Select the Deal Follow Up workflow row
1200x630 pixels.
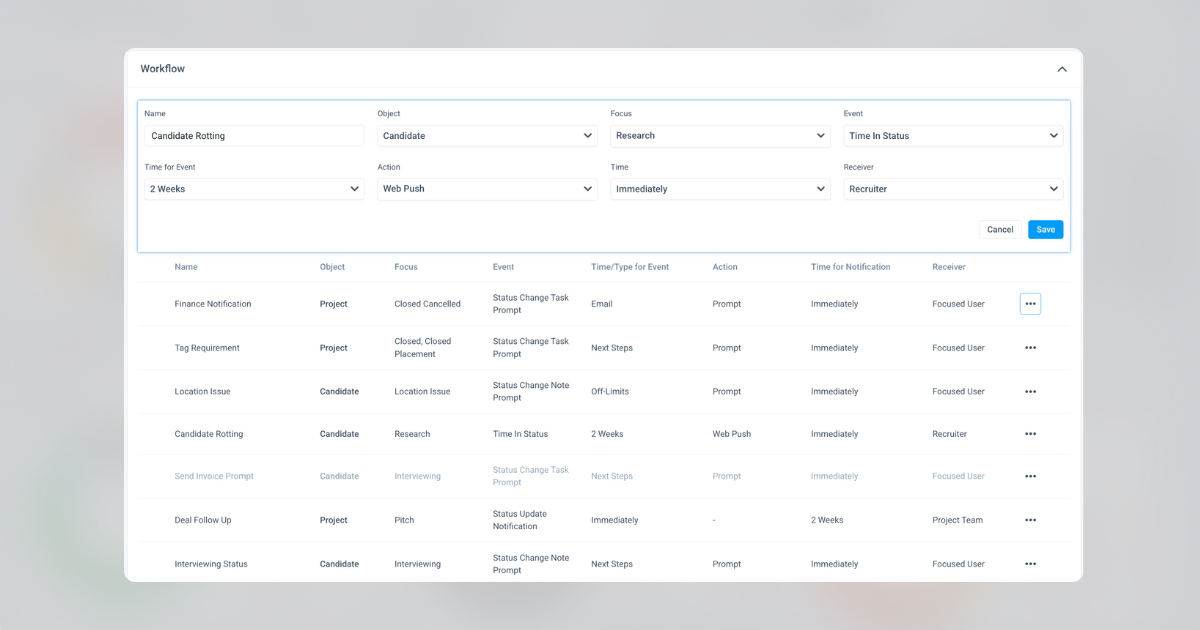click(x=604, y=520)
